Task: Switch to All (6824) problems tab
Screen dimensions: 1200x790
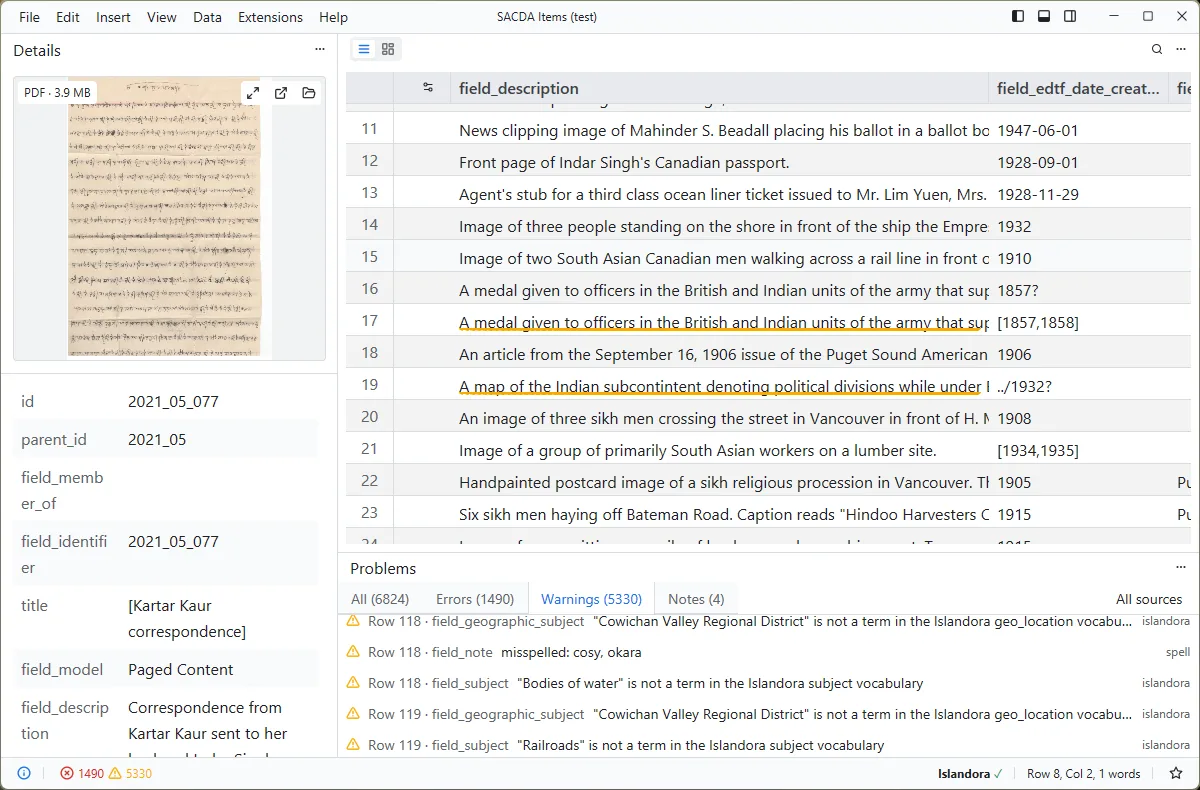Action: [380, 599]
